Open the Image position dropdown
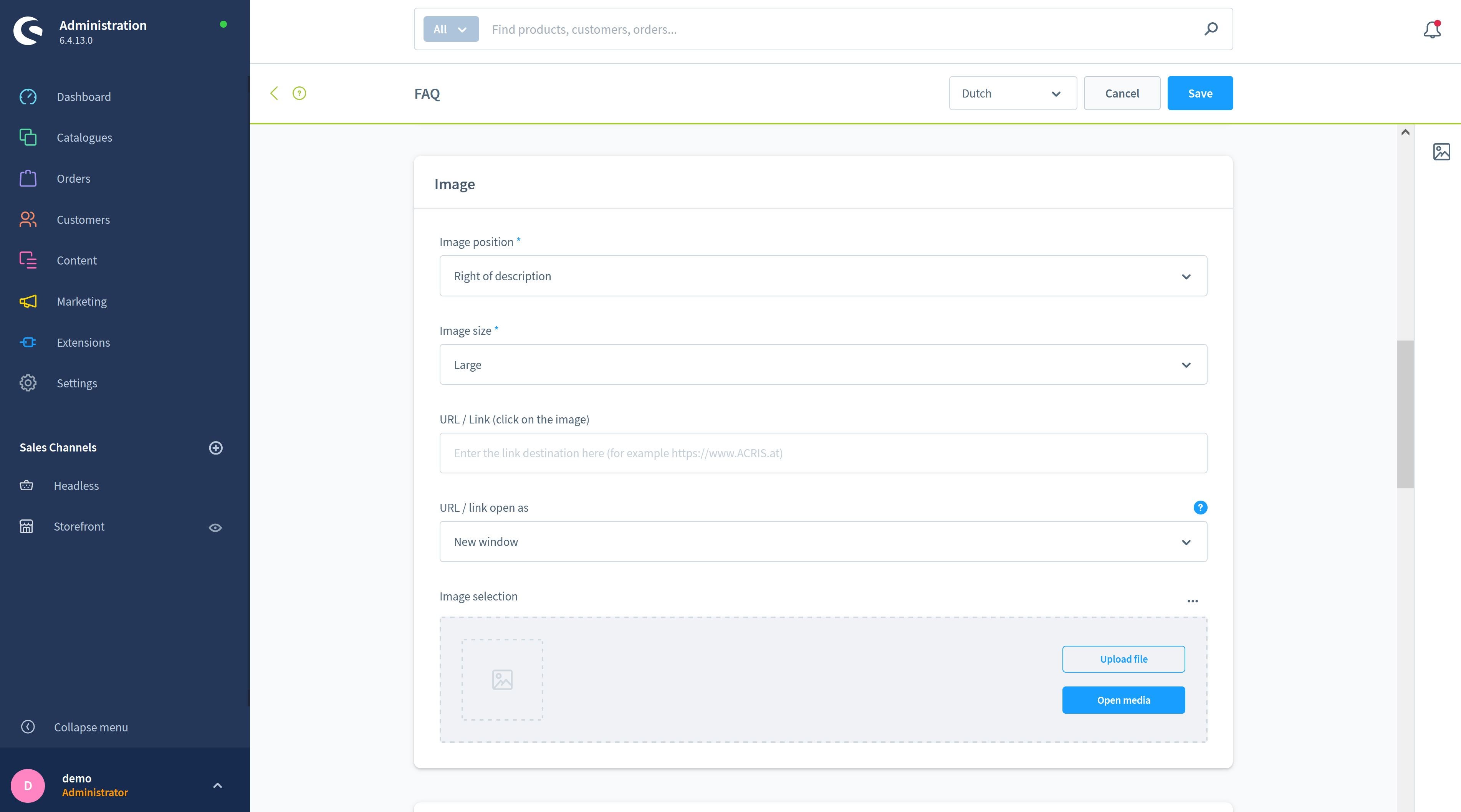This screenshot has width=1461, height=812. tap(823, 276)
